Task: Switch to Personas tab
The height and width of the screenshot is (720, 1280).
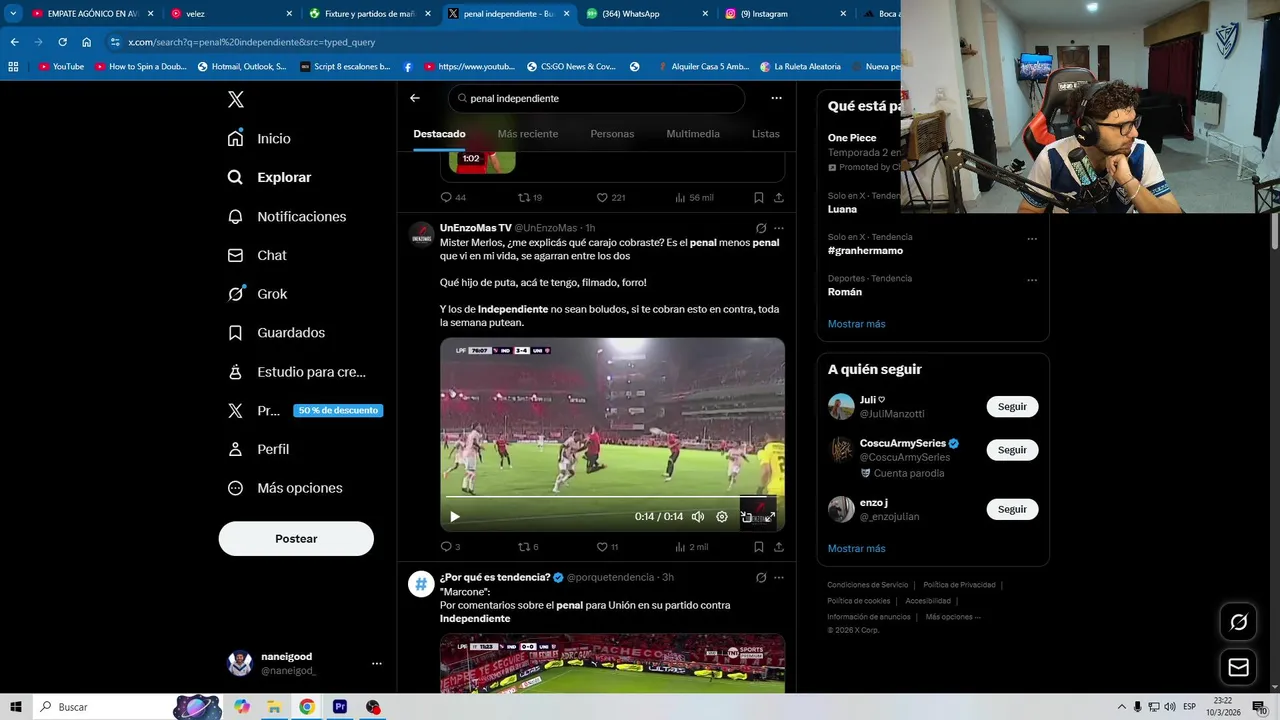Action: point(612,134)
